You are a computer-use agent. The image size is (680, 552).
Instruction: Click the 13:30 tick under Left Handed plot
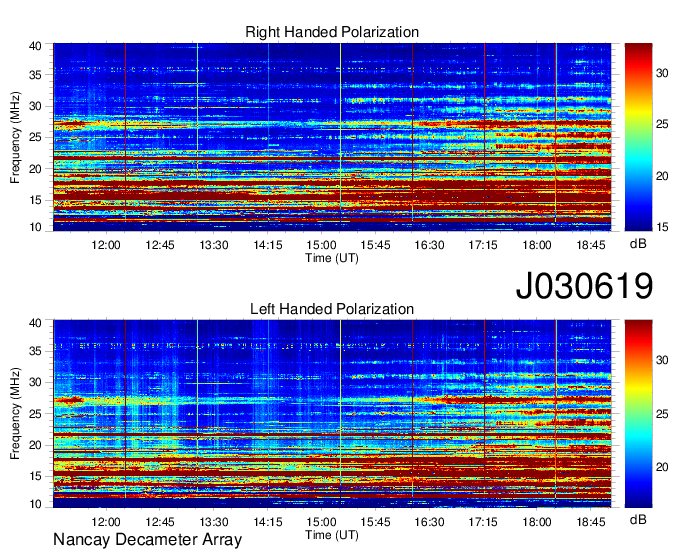(x=214, y=522)
